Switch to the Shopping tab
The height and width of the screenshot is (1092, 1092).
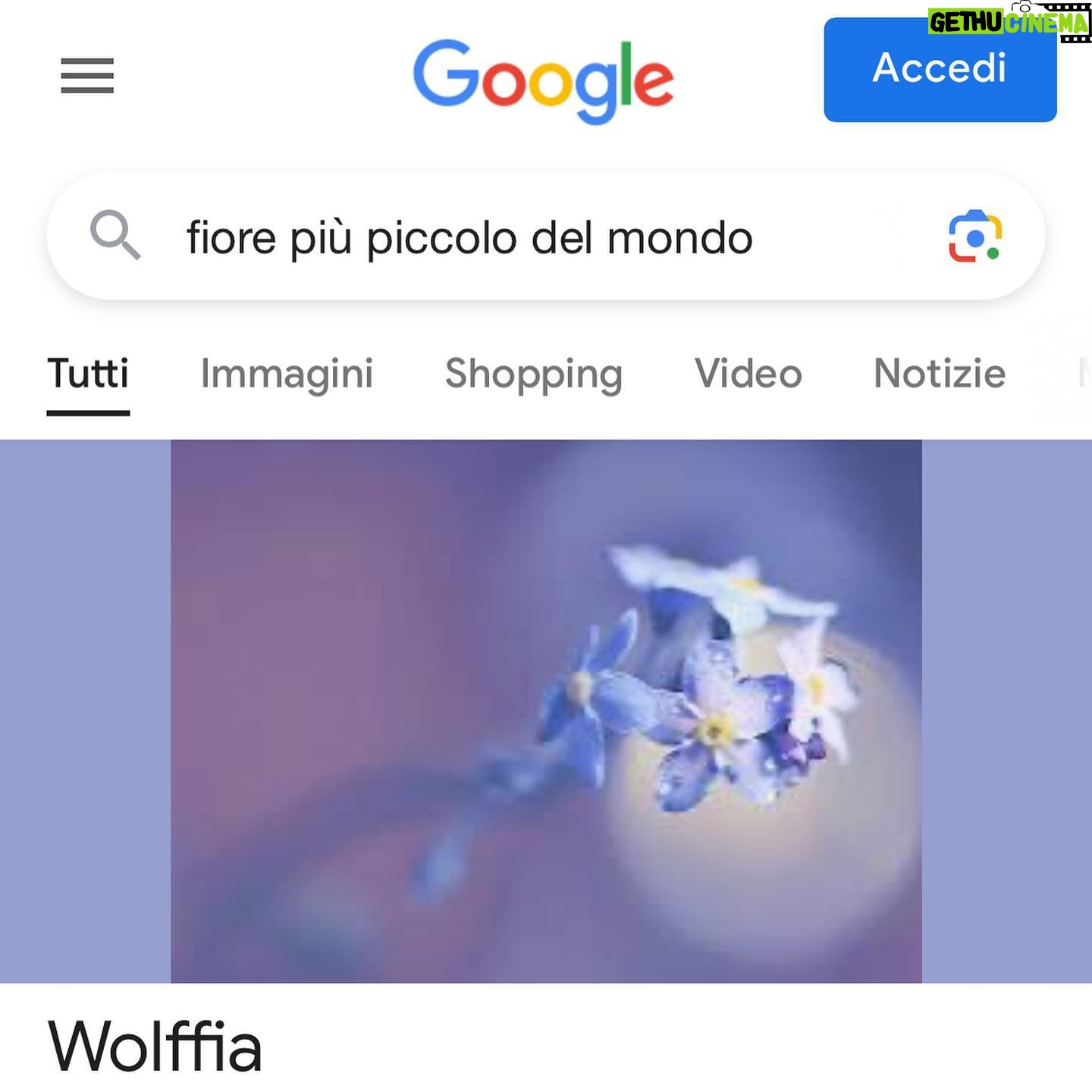click(534, 374)
